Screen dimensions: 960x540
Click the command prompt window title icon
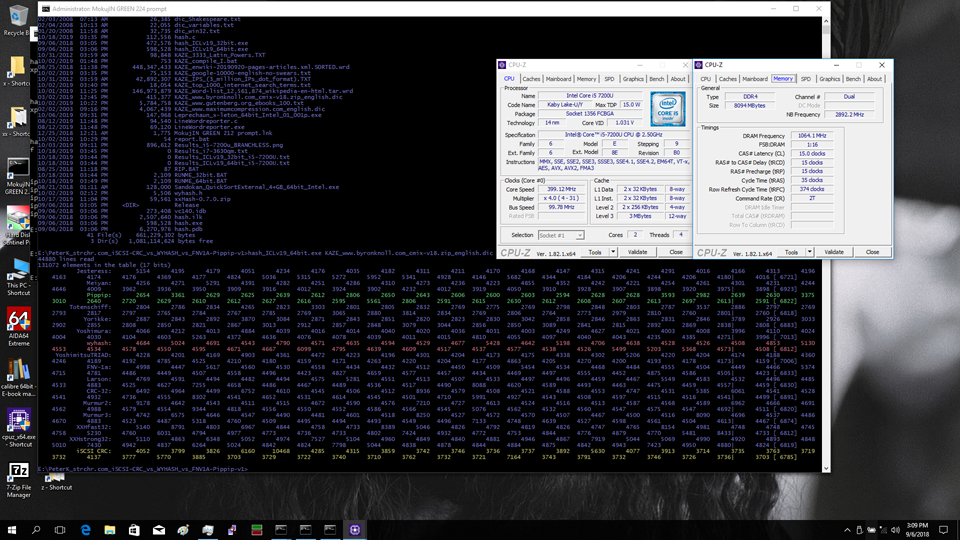pos(45,9)
